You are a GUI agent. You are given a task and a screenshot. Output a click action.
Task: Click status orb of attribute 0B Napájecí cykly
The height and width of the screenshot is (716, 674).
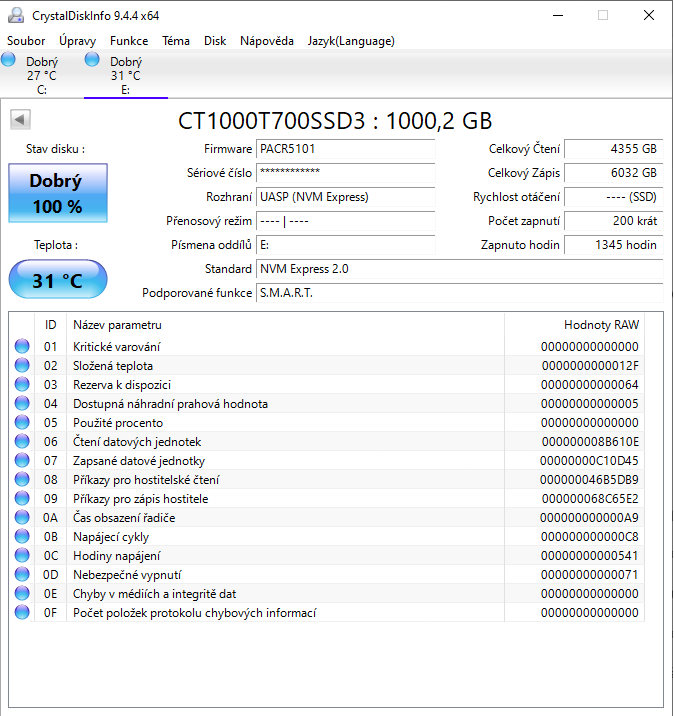click(22, 537)
